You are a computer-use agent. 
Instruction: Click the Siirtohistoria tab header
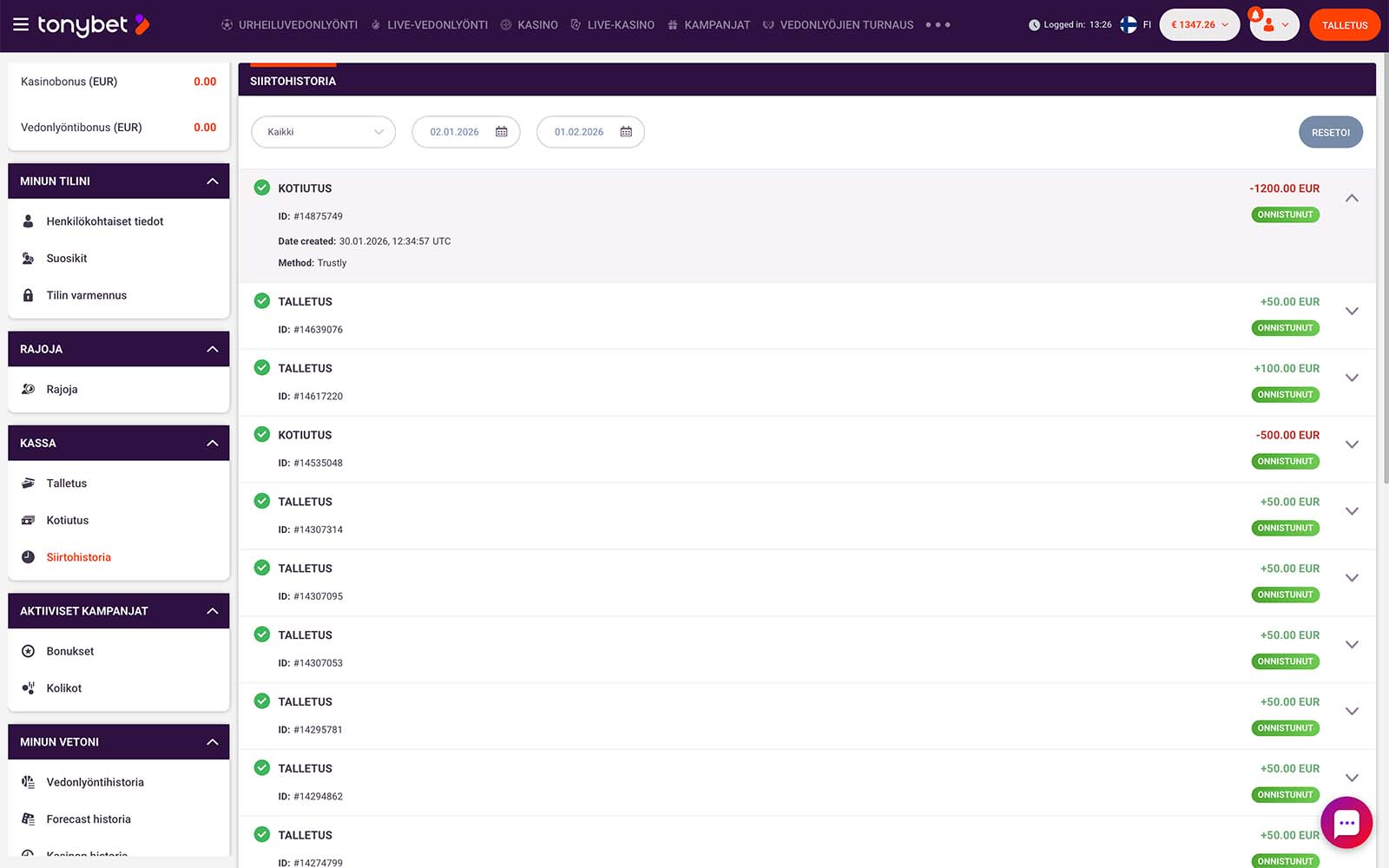[293, 81]
